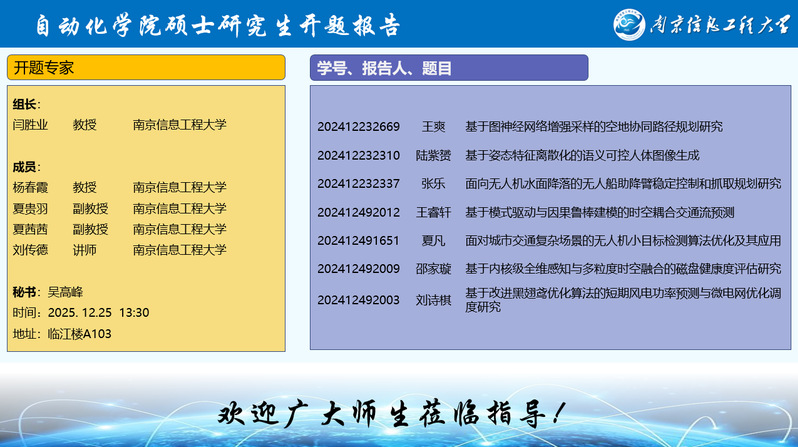The height and width of the screenshot is (447, 798).
Task: Select committee member 杨春霞
Action: coord(30,187)
